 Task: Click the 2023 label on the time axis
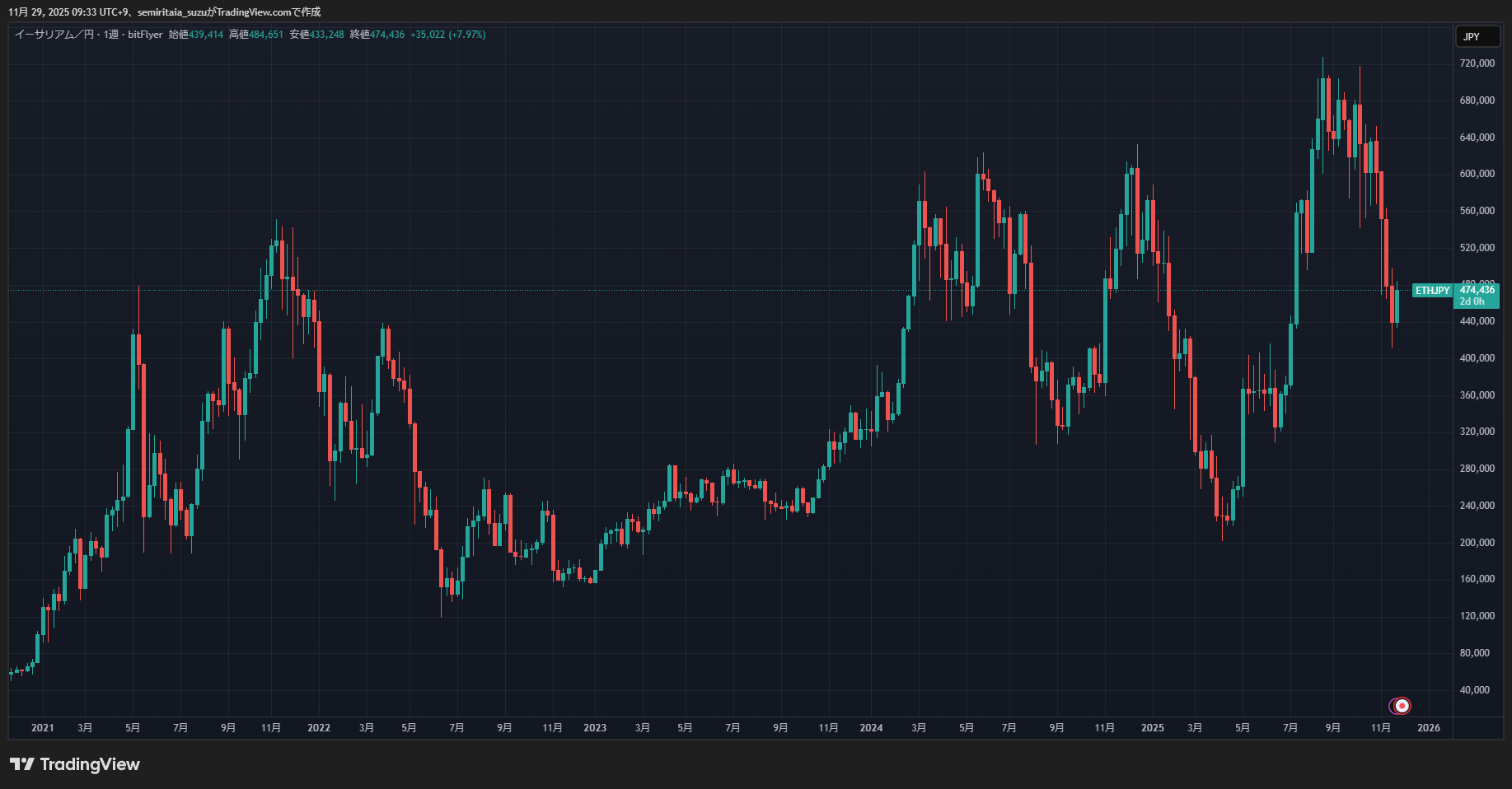(x=595, y=728)
